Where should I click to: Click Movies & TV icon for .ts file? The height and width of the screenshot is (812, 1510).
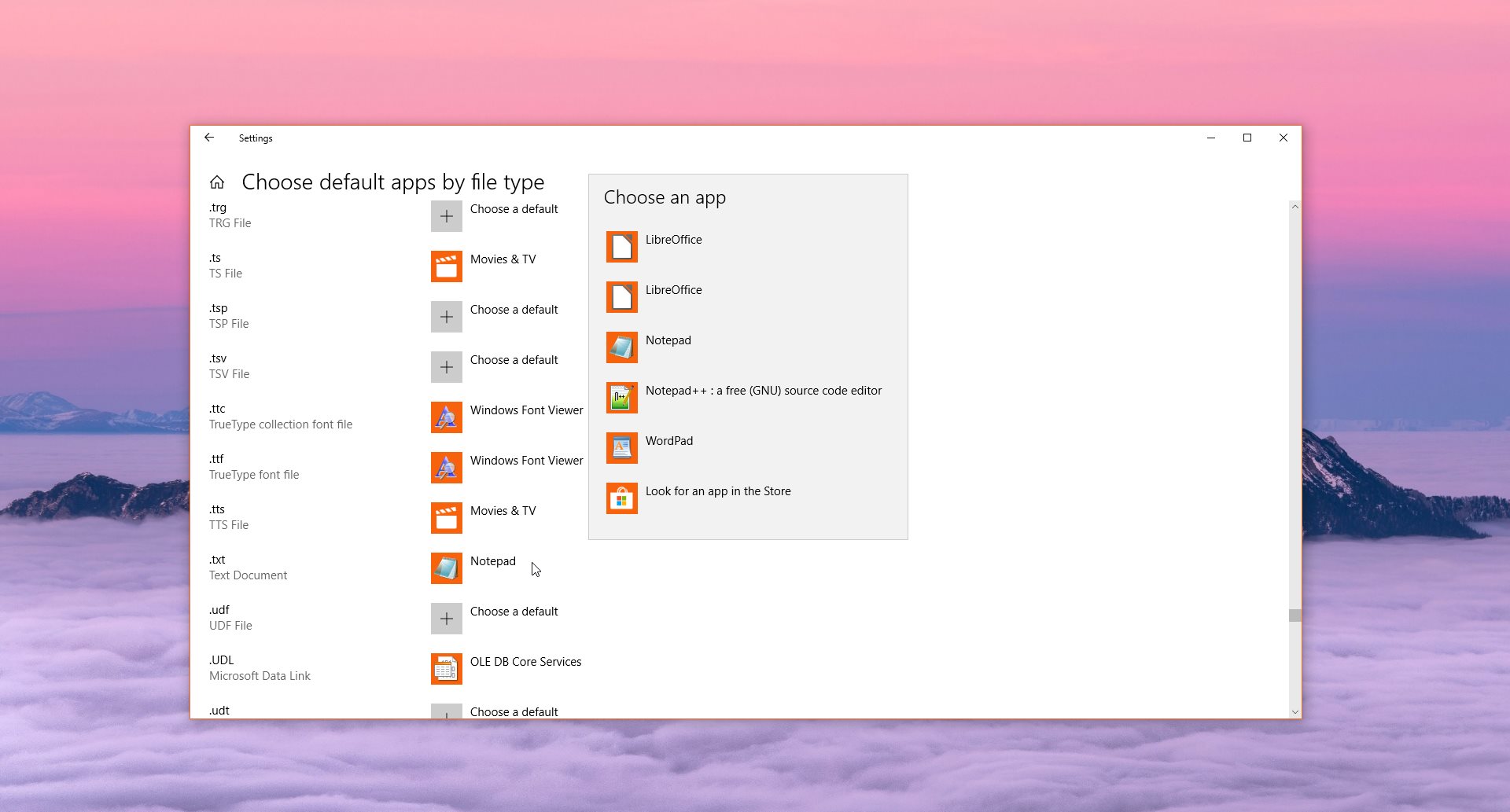(446, 266)
